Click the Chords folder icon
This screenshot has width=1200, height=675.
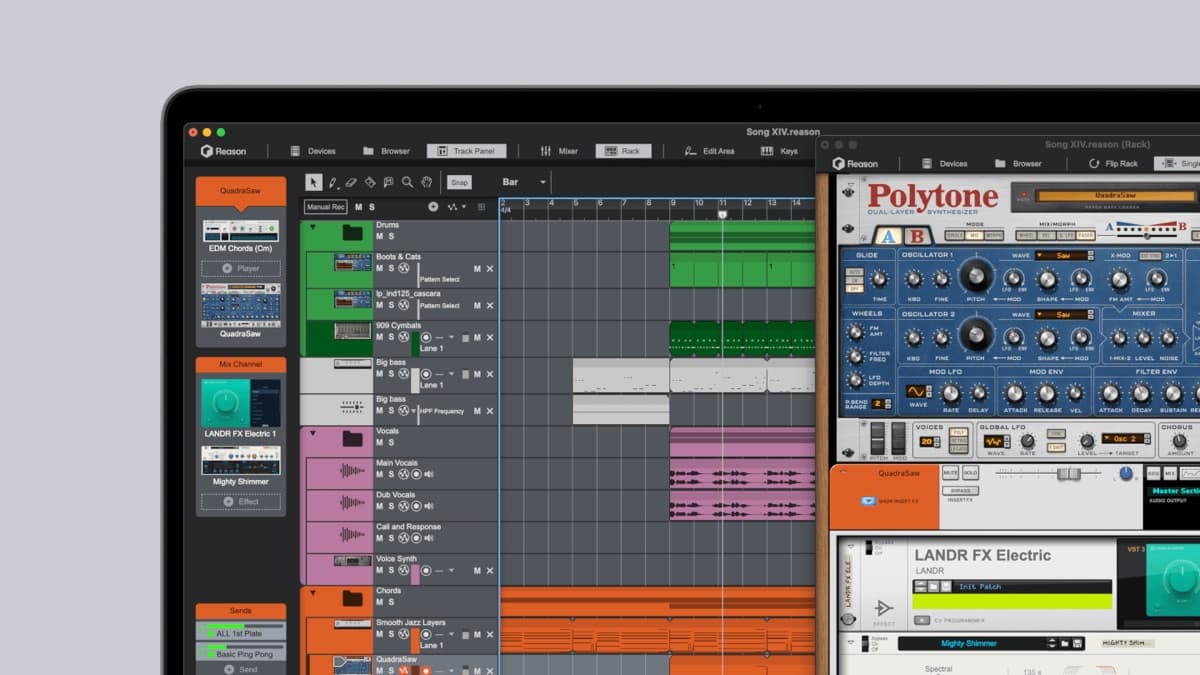click(352, 598)
